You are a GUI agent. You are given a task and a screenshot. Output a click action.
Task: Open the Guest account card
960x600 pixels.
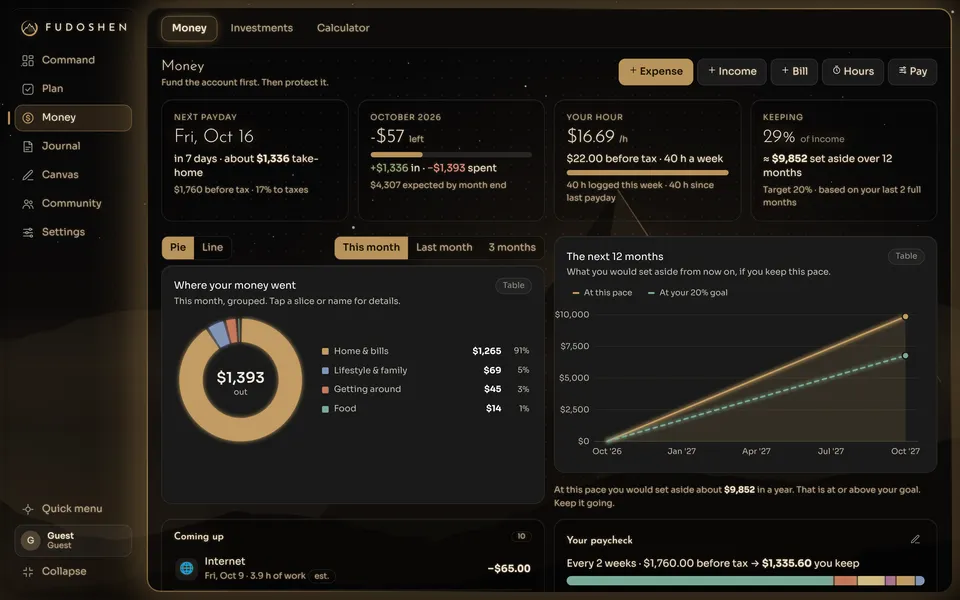coord(73,541)
